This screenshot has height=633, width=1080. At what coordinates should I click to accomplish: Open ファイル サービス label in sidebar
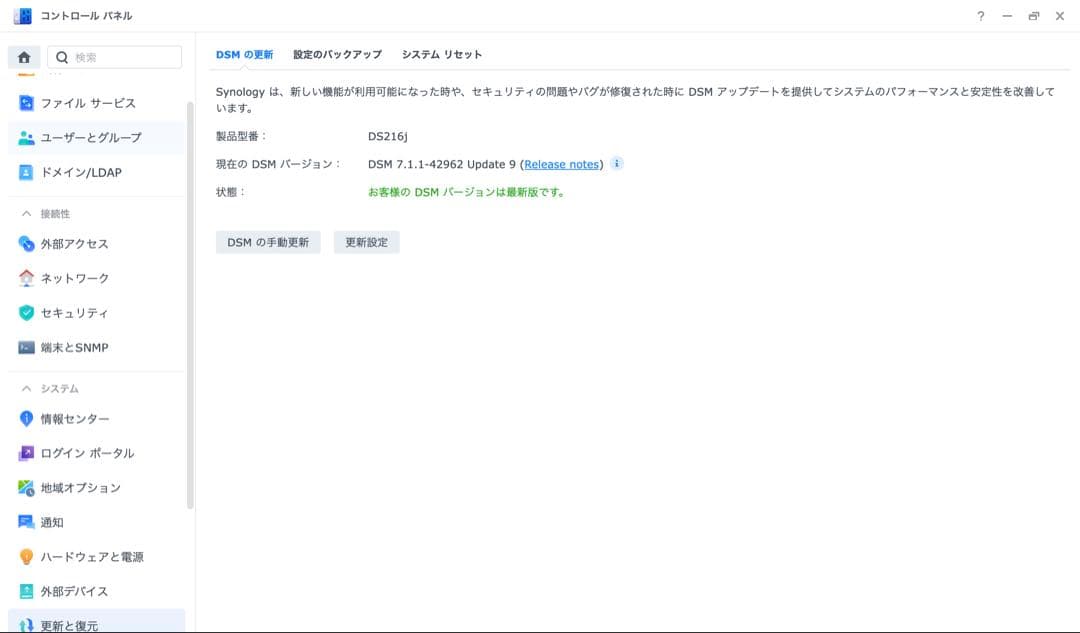pos(88,103)
